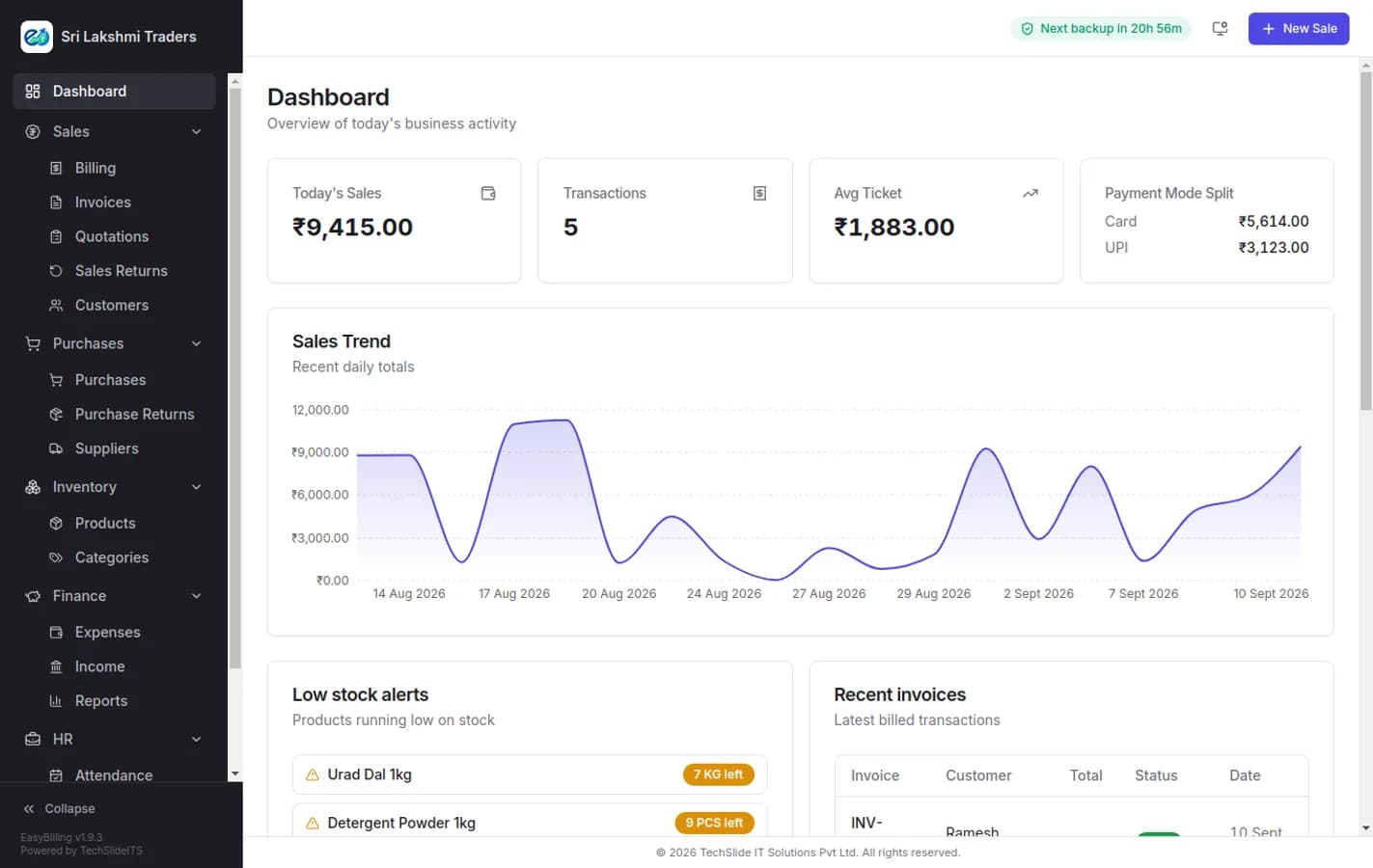Click the Finance piggy bank icon
Viewport: 1373px width, 868px height.
coord(33,596)
